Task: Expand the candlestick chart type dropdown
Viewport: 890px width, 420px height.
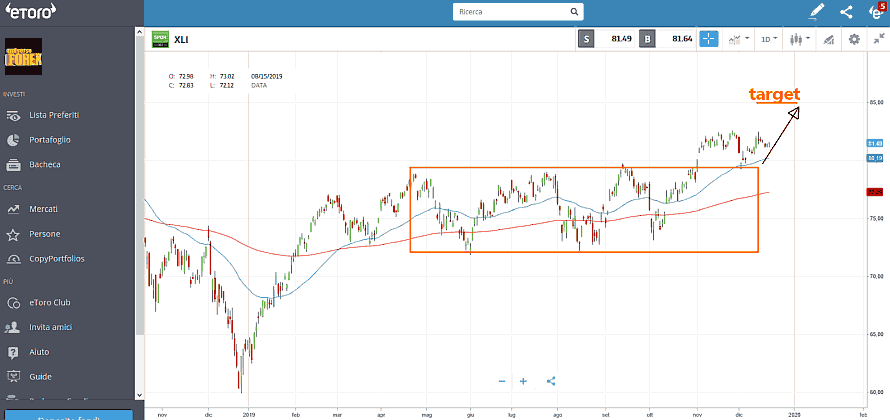Action: pyautogui.click(x=799, y=39)
